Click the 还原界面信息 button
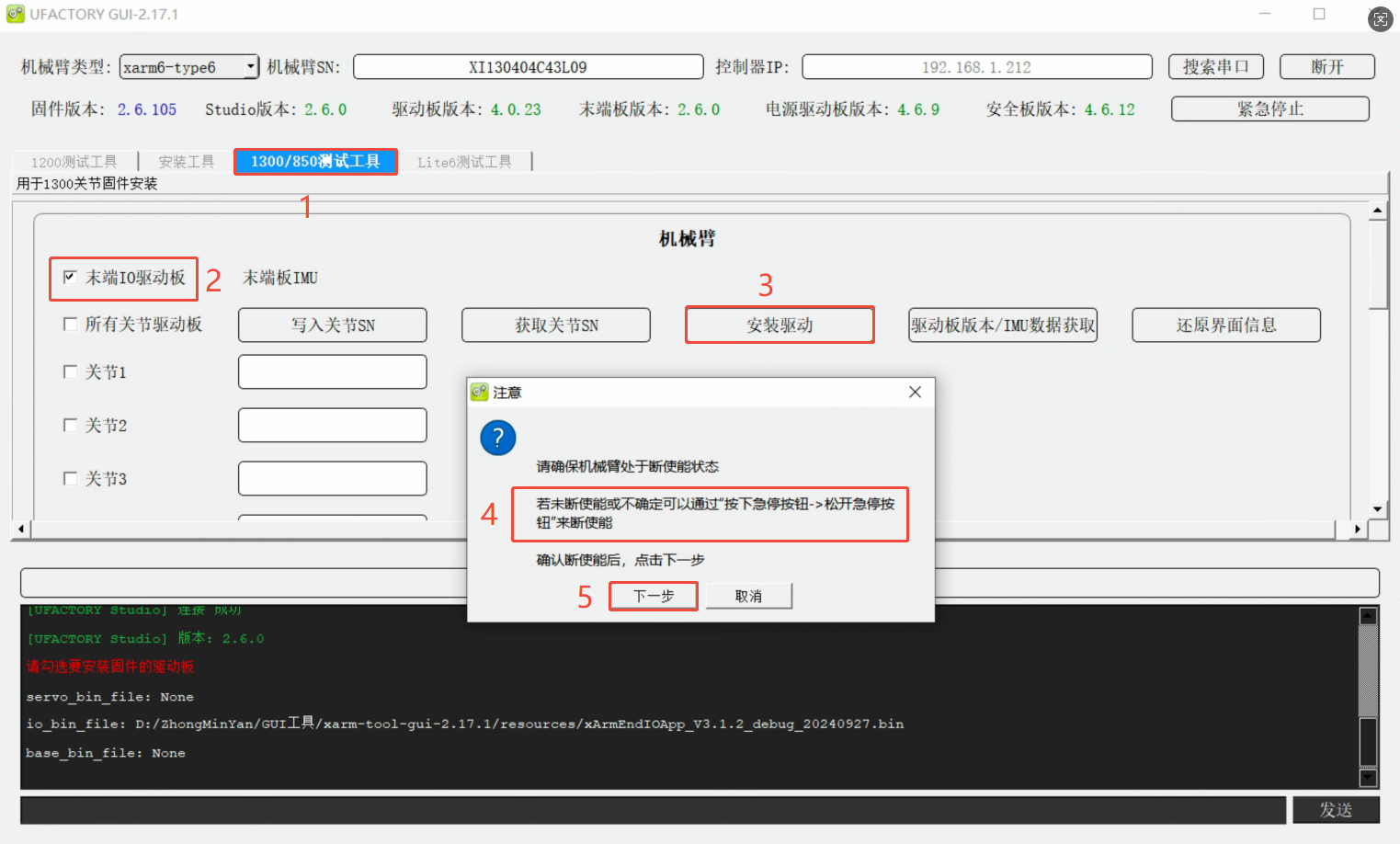 (1226, 325)
